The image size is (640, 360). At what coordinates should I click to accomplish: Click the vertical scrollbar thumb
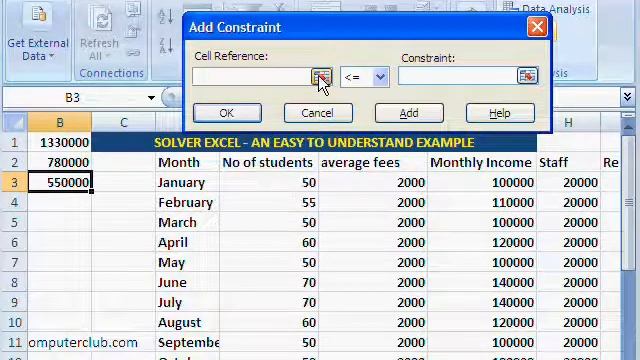click(x=629, y=203)
